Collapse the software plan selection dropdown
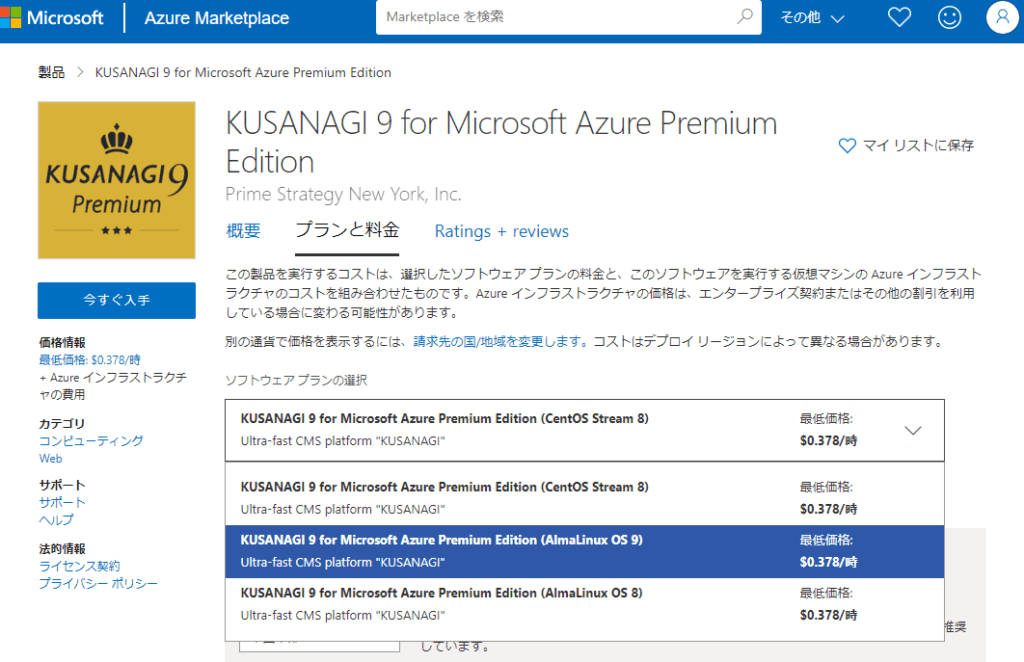 pyautogui.click(x=913, y=429)
